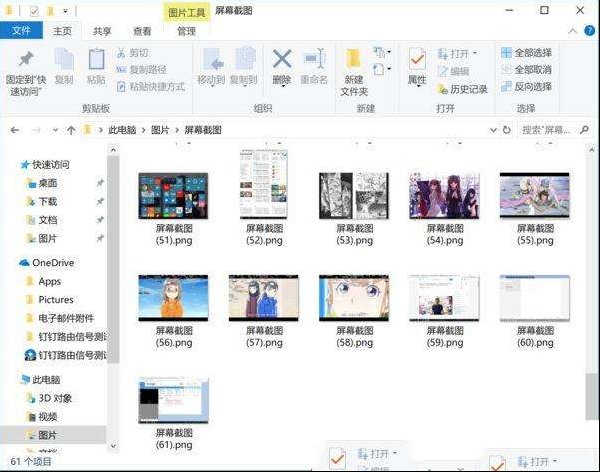The image size is (600, 472).
Task: Select thumbnail 屏幕截图 (51).png
Action: 173,196
